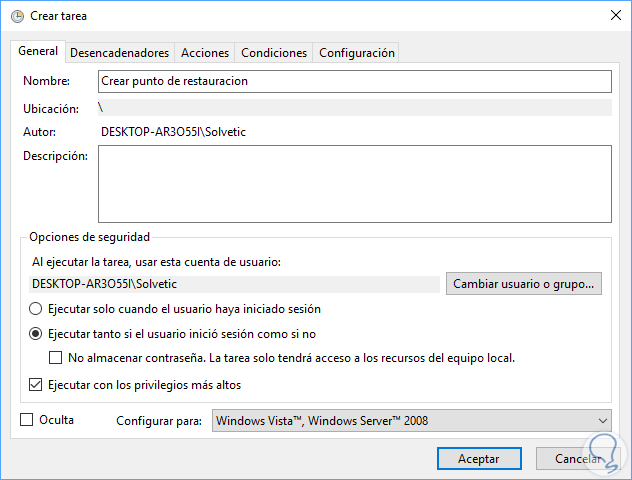
Task: Check the Oculta checkbox
Action: point(27,421)
